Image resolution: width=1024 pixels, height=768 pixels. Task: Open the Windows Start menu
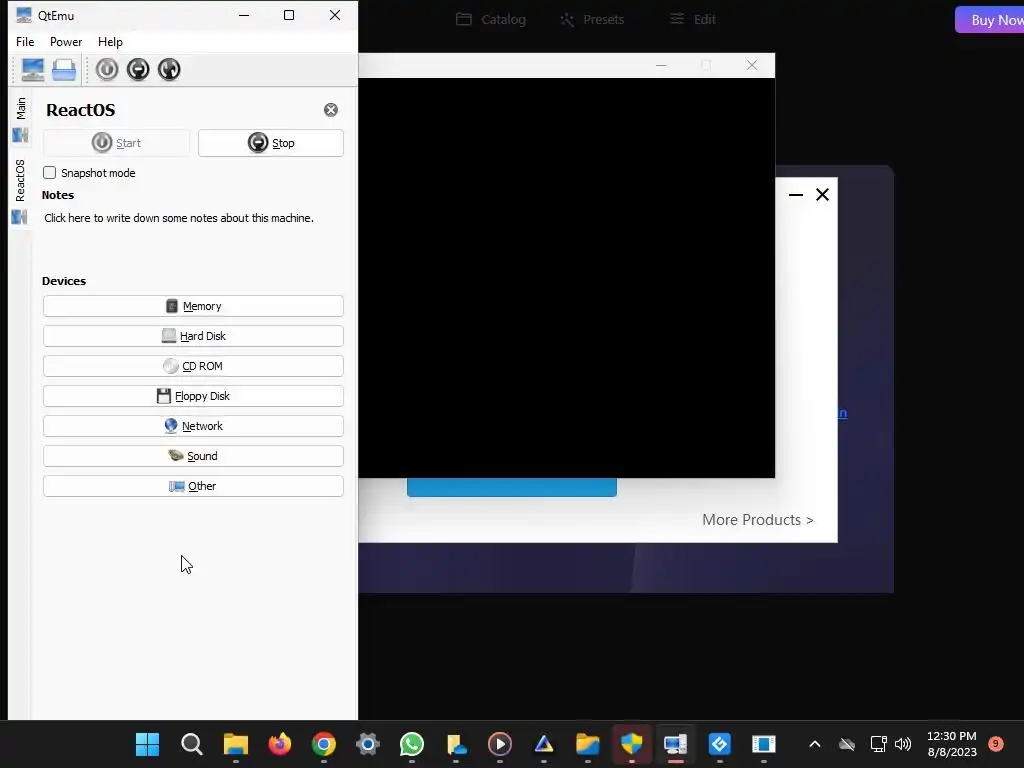pyautogui.click(x=148, y=744)
